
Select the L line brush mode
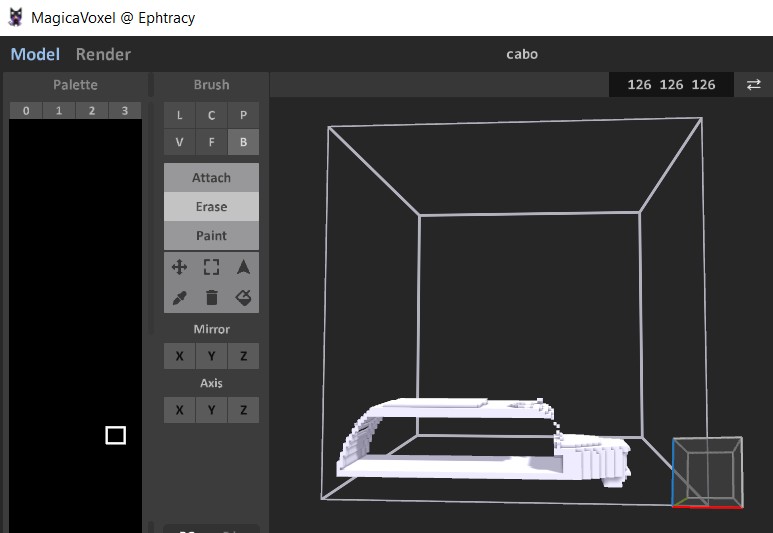tap(179, 115)
